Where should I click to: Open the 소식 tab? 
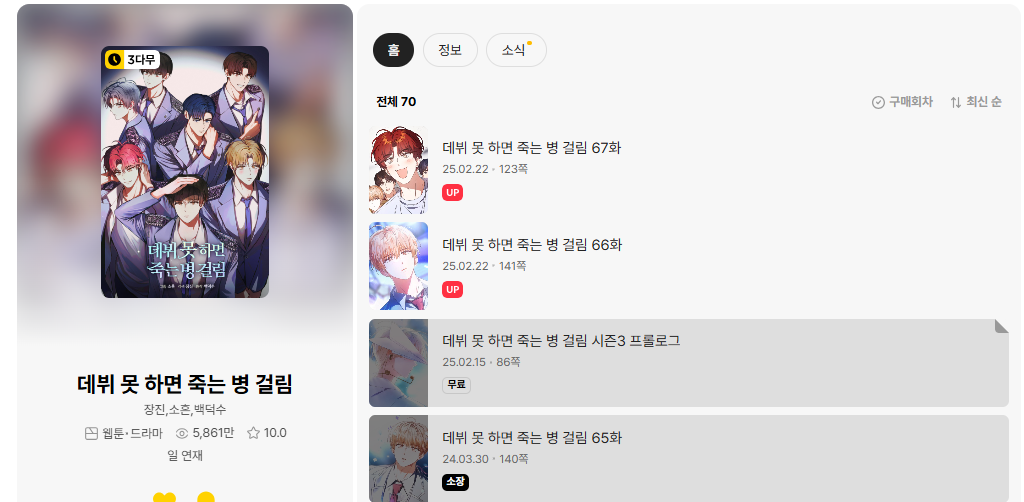pyautogui.click(x=516, y=50)
